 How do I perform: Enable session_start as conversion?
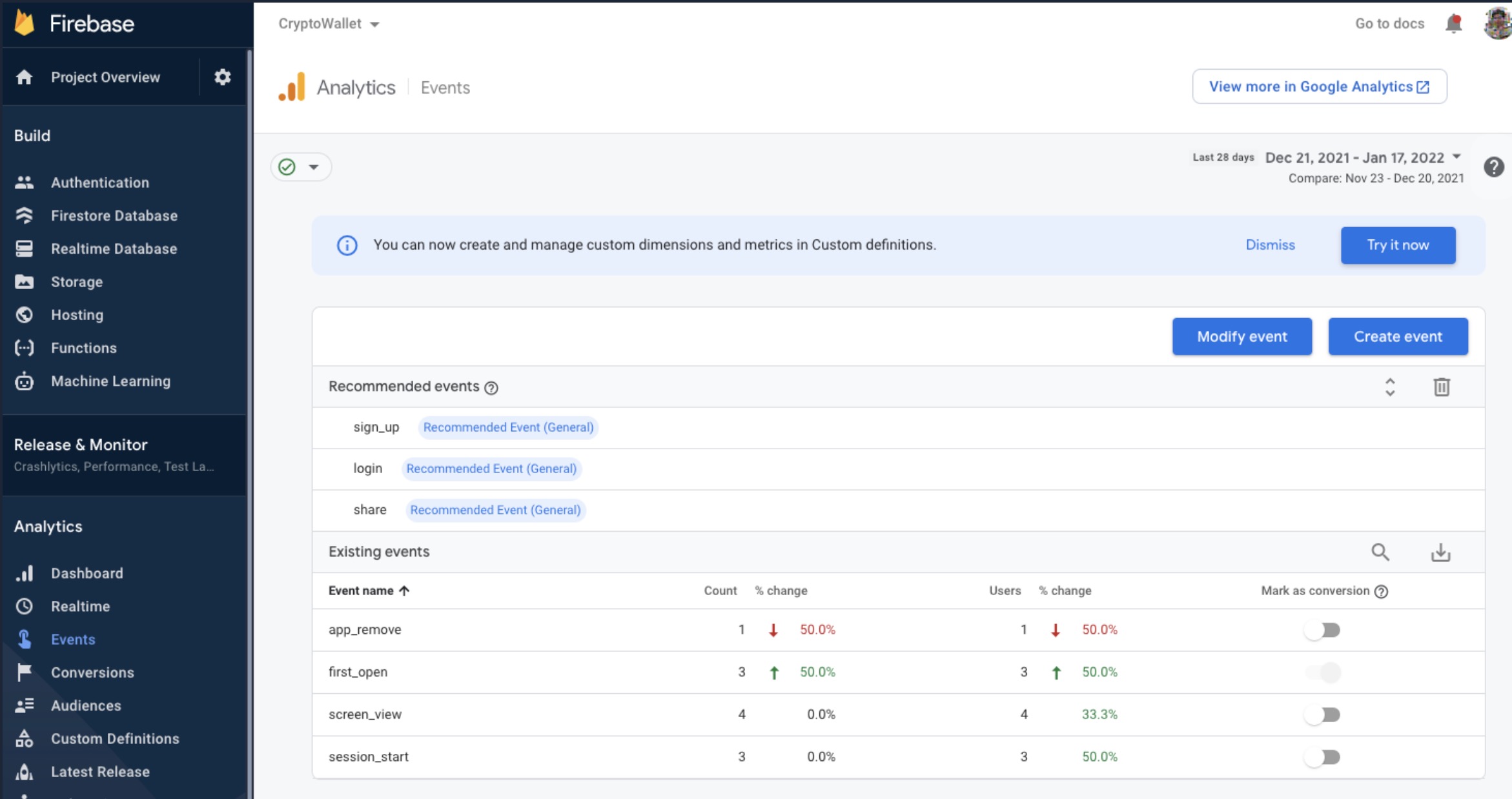coord(1322,757)
